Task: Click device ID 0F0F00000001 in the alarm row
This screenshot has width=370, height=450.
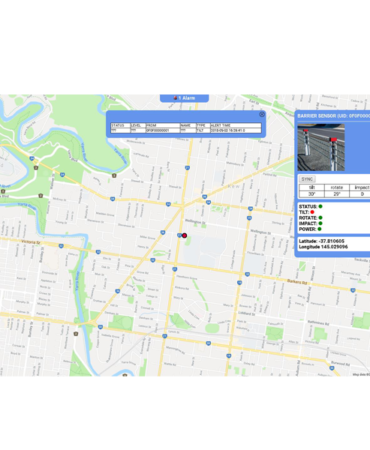Action: [x=157, y=130]
